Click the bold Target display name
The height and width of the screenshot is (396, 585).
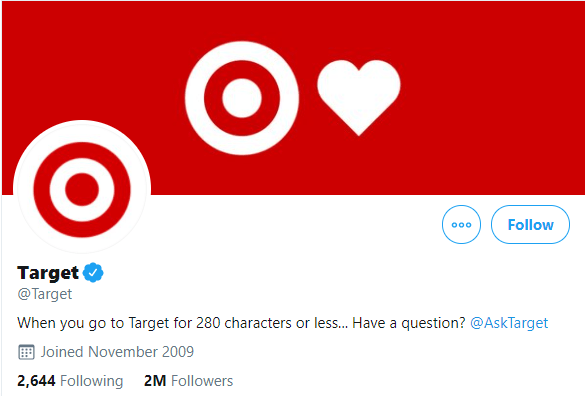click(48, 273)
